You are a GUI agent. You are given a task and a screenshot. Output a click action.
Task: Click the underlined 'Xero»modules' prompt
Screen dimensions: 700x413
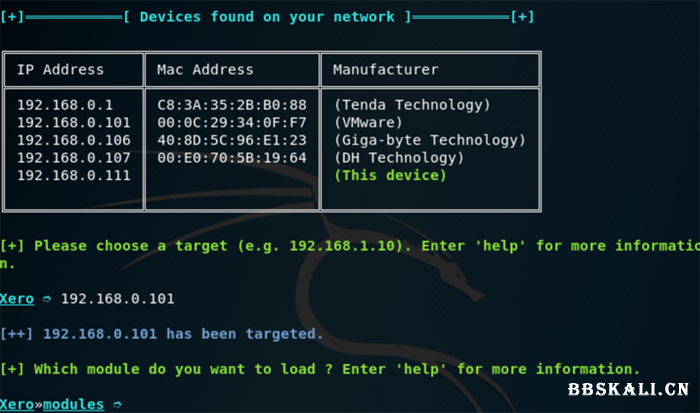coord(52,404)
